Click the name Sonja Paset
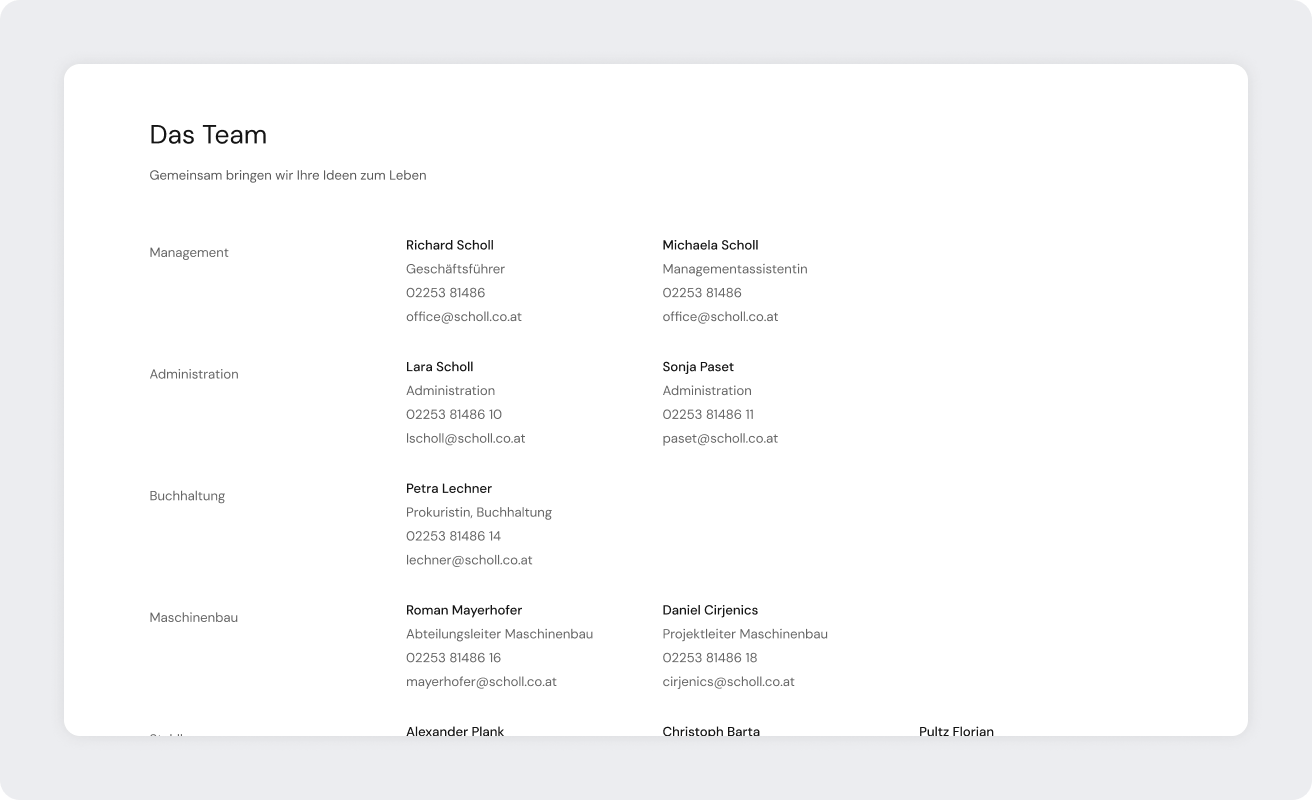The height and width of the screenshot is (800, 1312). 698,367
